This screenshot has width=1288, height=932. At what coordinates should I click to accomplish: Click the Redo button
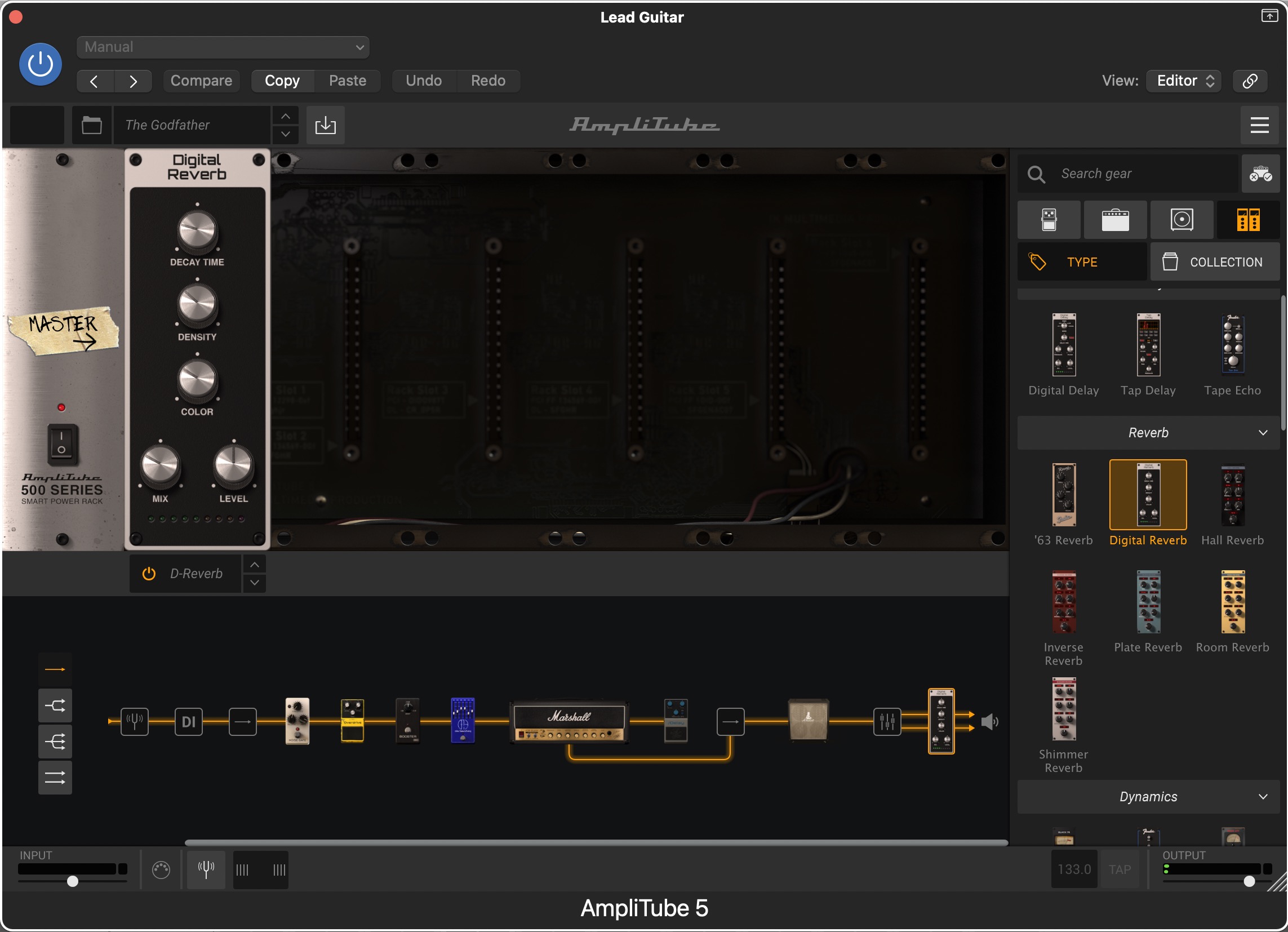(x=488, y=81)
